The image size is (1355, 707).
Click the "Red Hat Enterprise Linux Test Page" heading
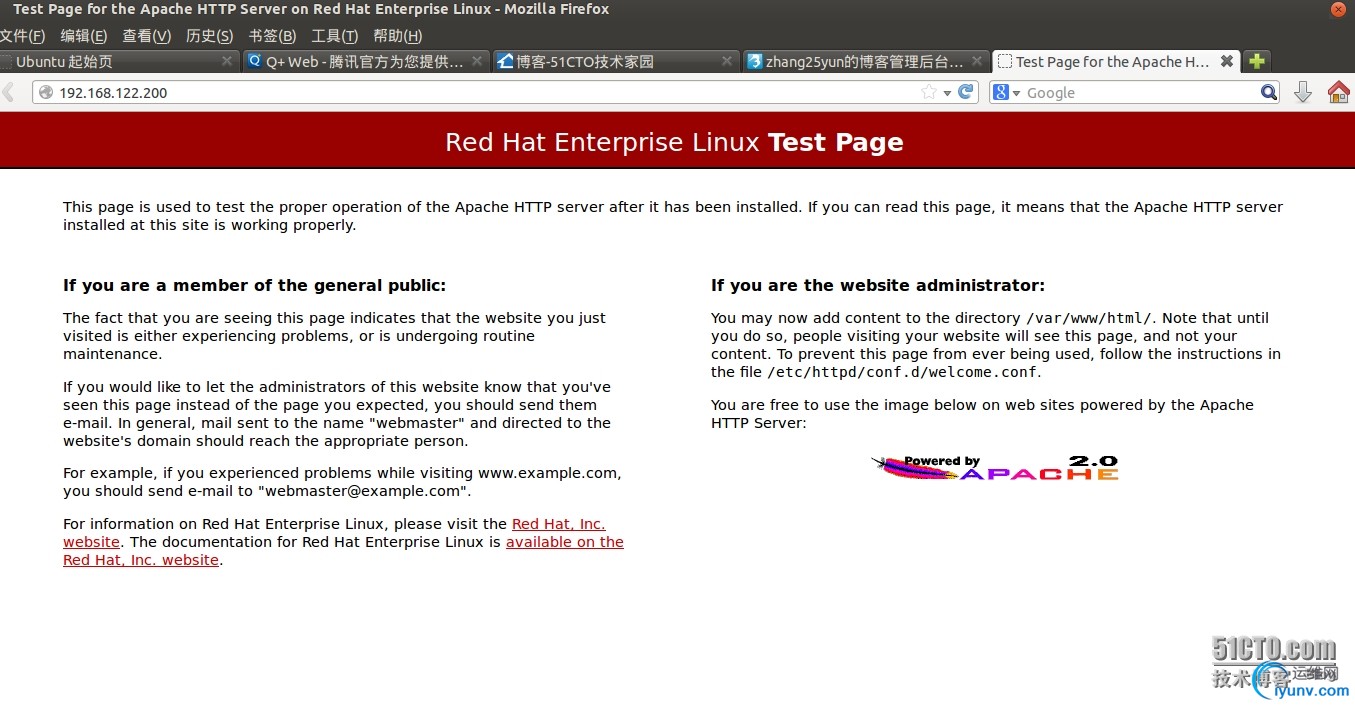point(674,142)
